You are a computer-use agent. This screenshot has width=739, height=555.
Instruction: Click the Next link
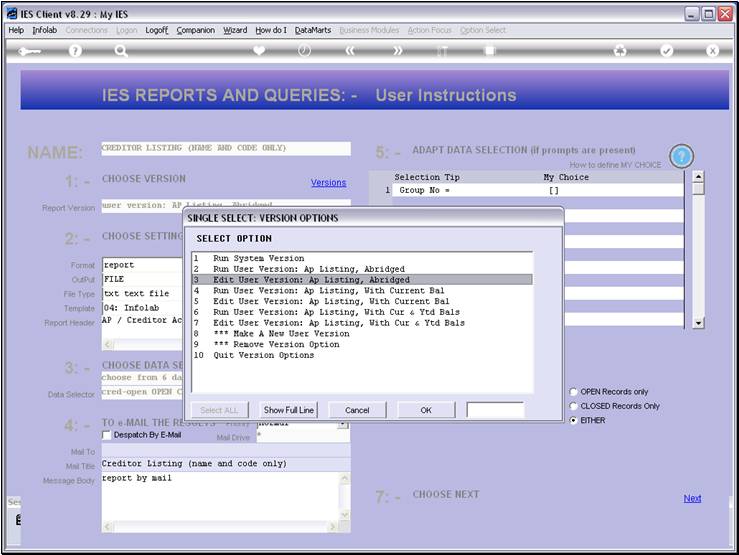[x=692, y=498]
